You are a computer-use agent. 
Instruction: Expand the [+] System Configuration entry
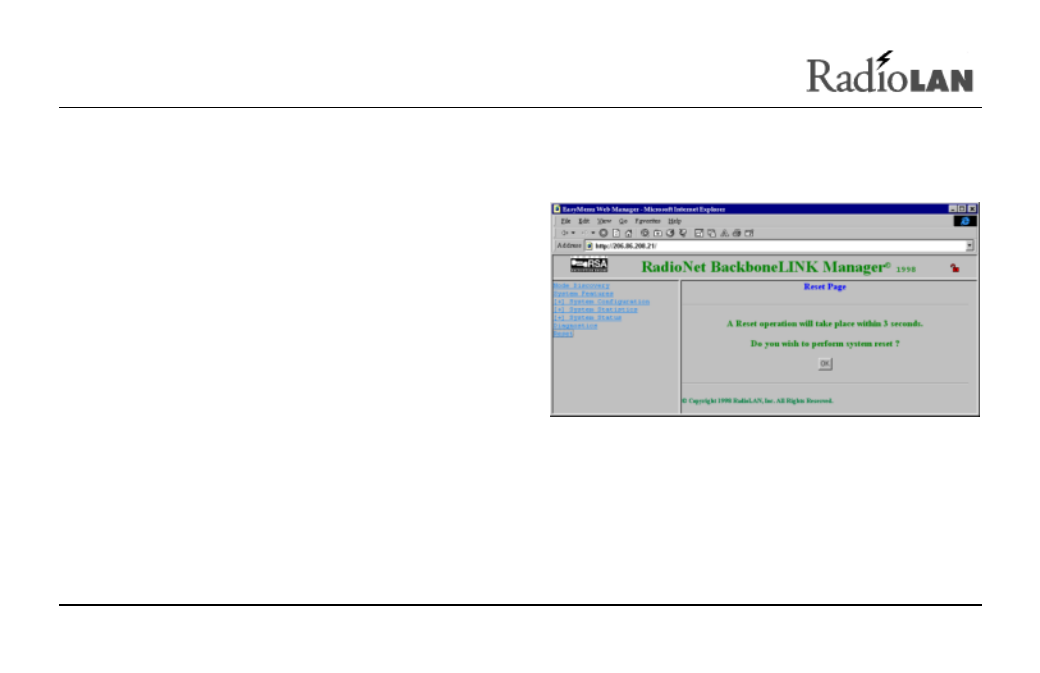coord(602,302)
